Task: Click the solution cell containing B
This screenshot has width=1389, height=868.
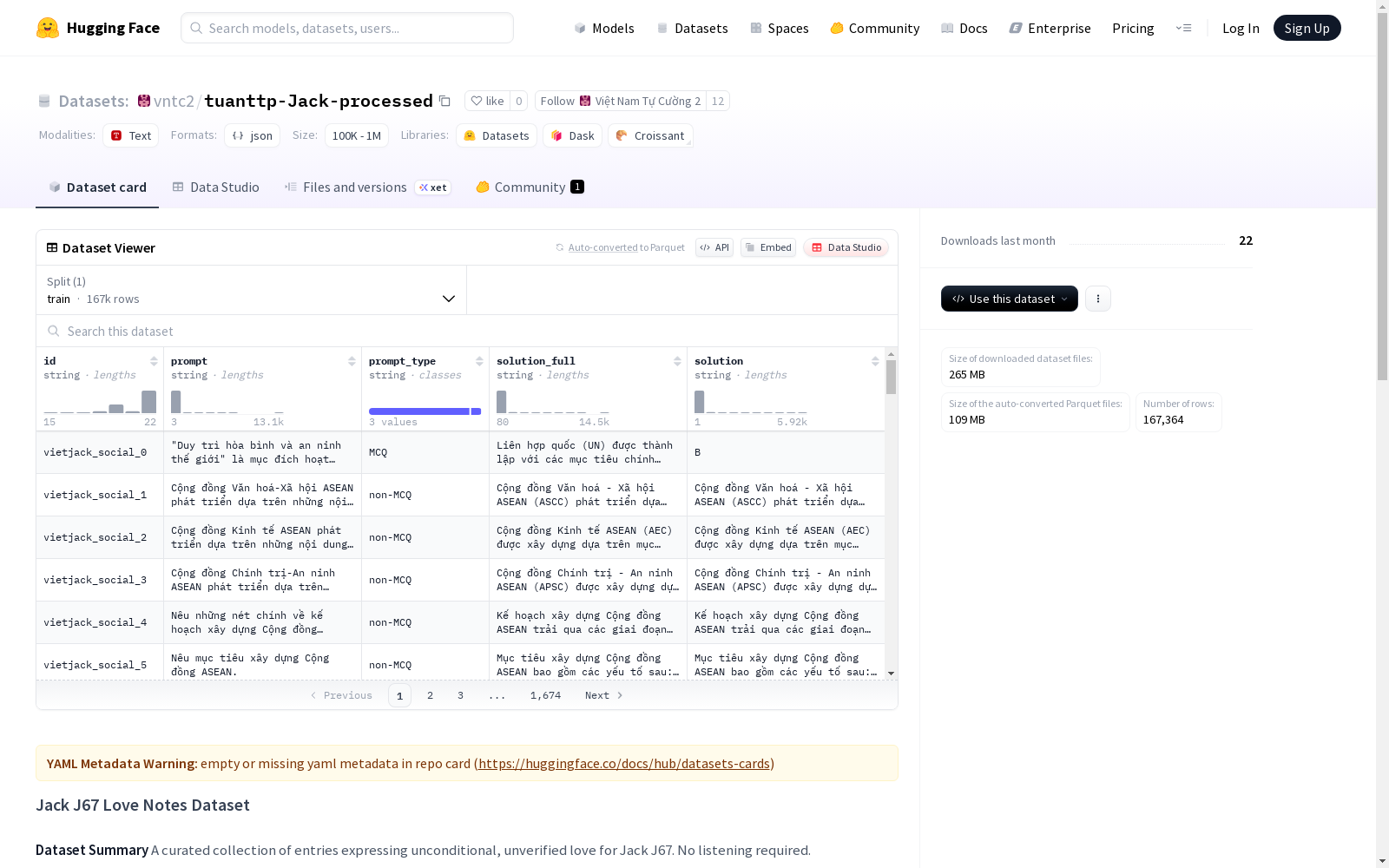Action: (786, 452)
